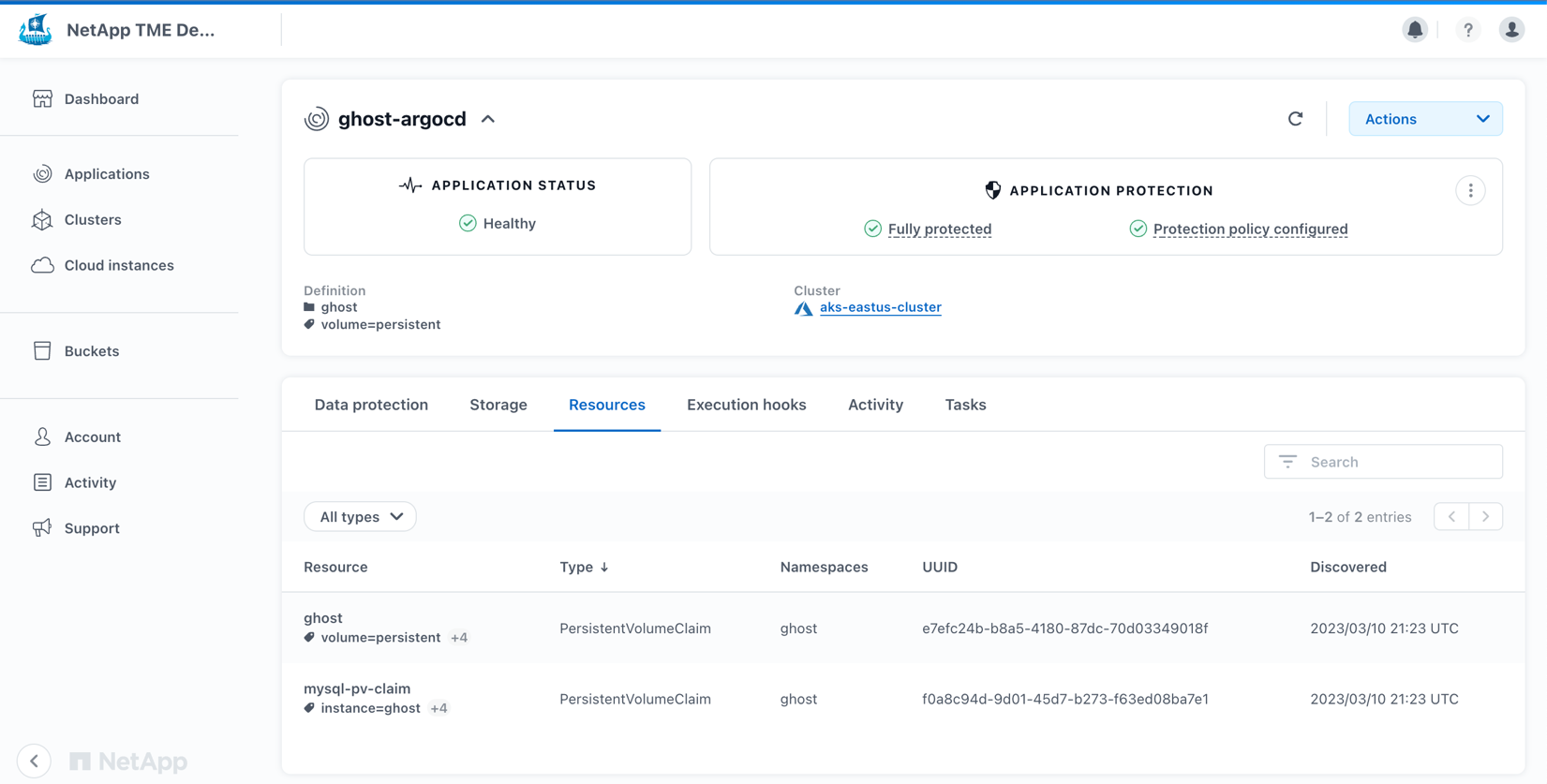The image size is (1547, 784).
Task: Open Buckets in the sidebar
Action: pos(91,351)
